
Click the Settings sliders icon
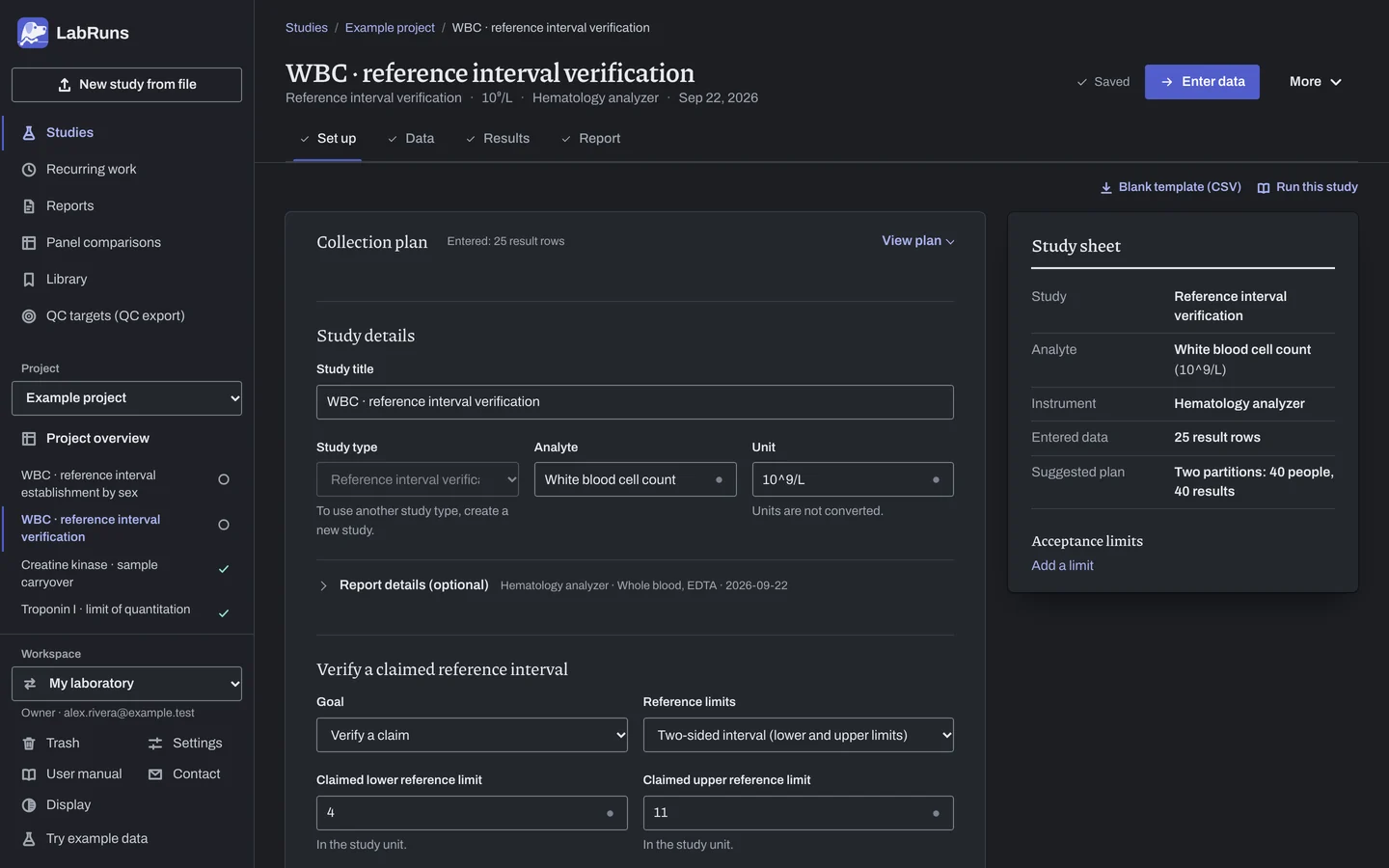[x=155, y=744]
